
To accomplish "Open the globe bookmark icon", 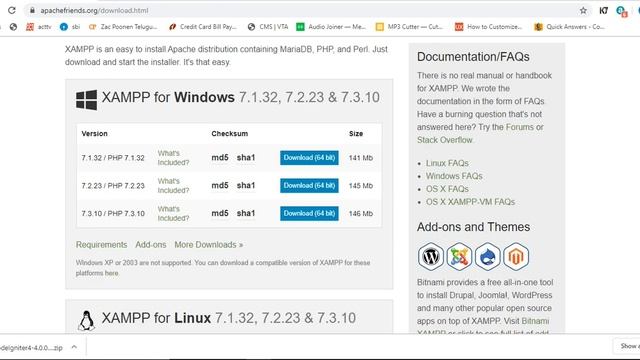I will (13, 27).
